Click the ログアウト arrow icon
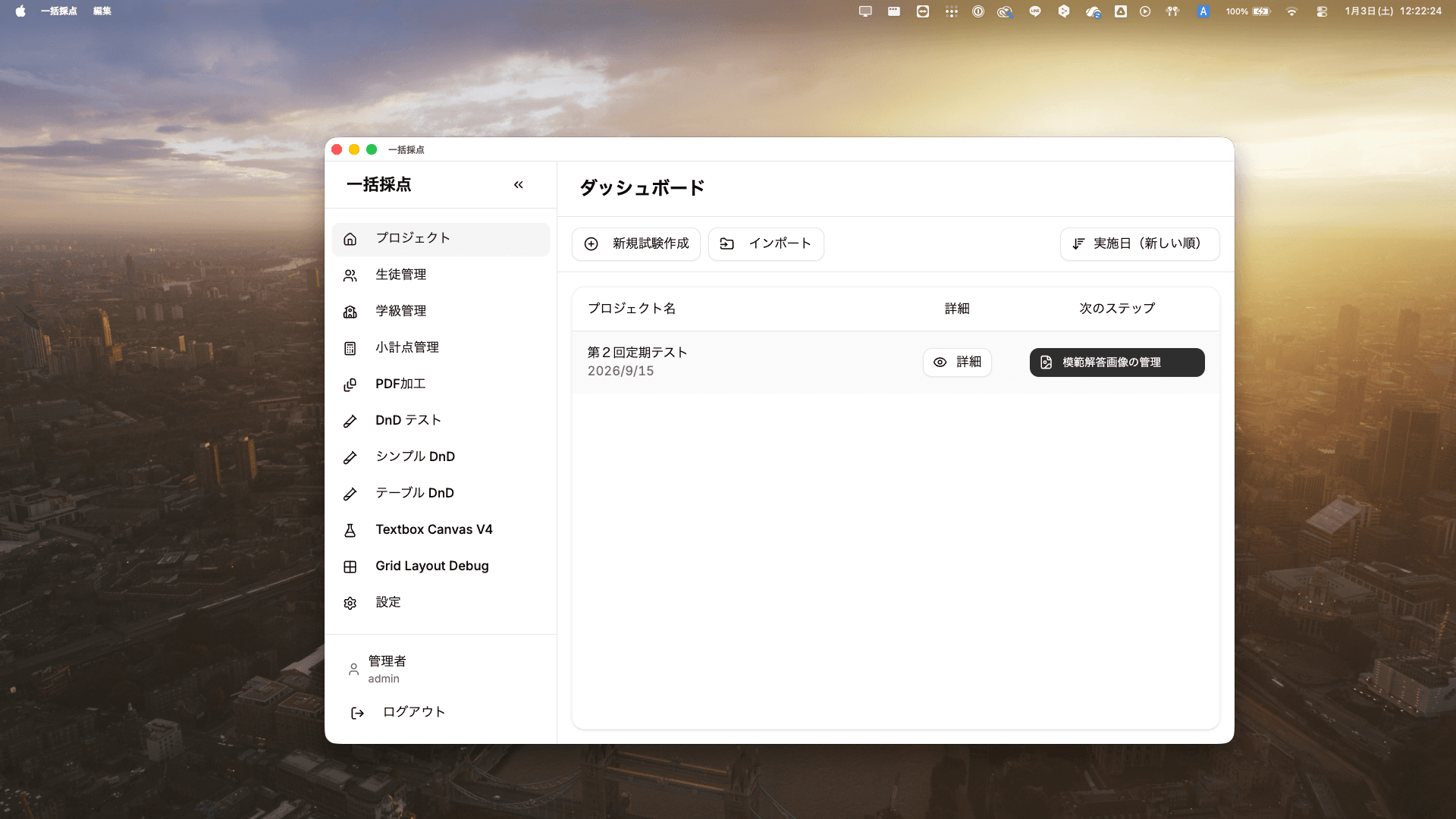Screen dimensions: 1456x819 356,711
